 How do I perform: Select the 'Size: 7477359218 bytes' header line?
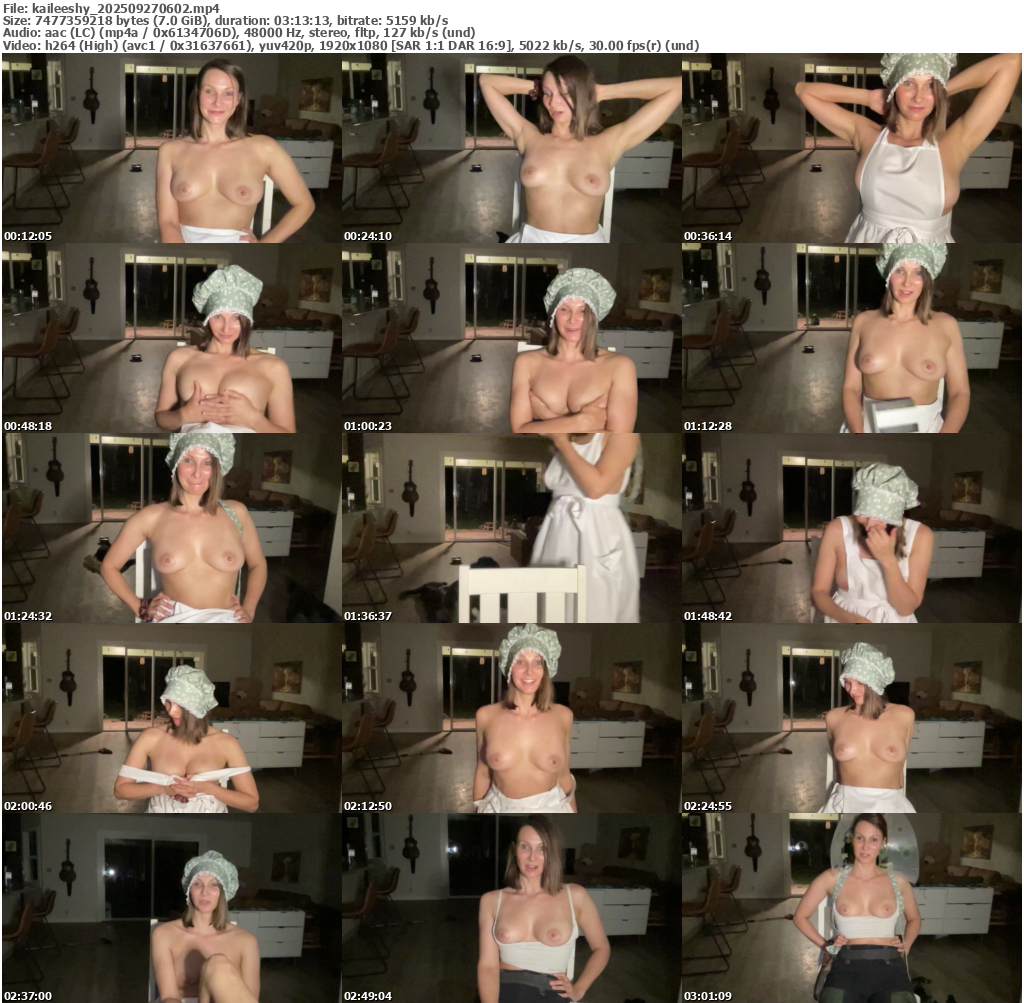point(225,20)
